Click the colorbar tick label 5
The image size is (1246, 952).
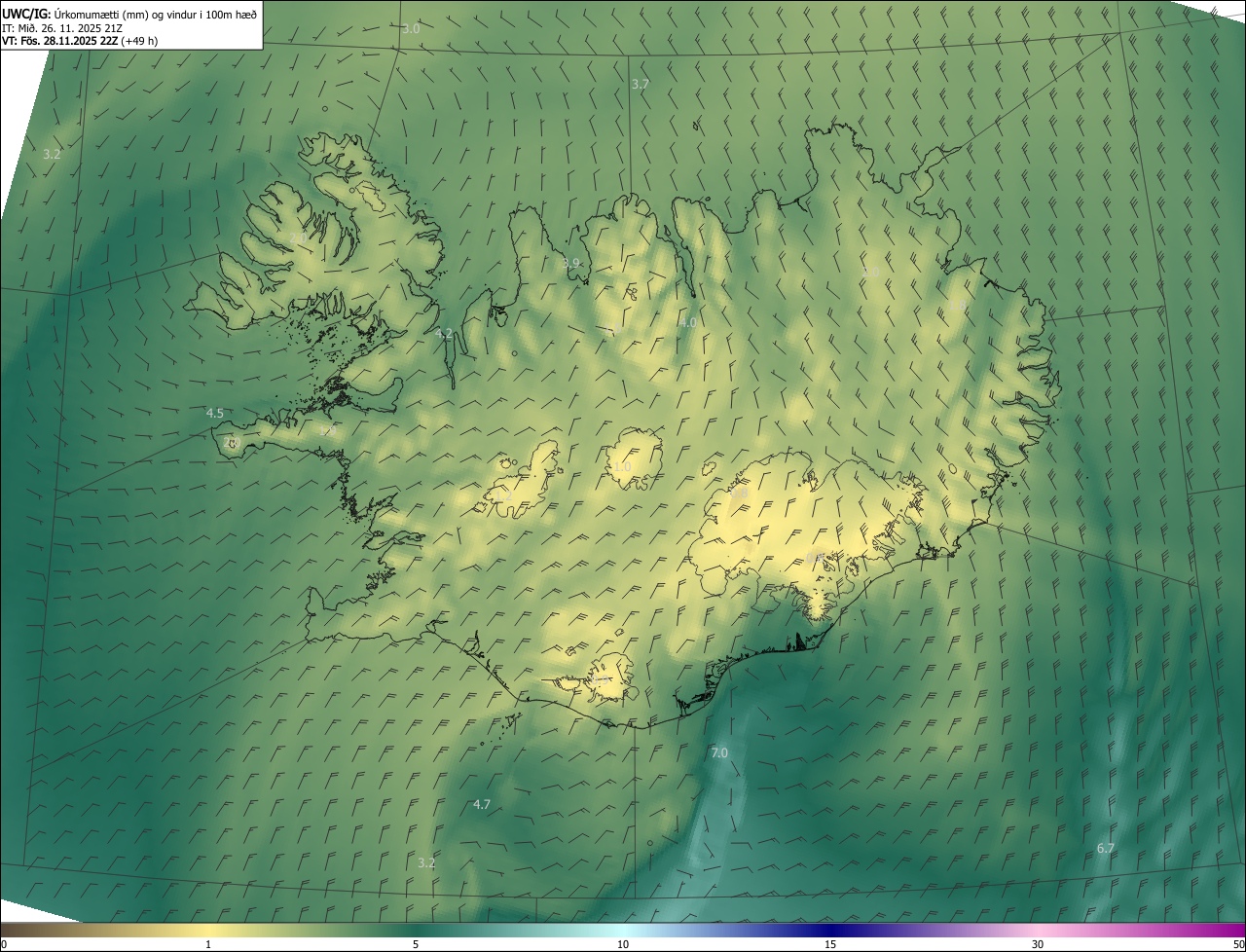(x=416, y=944)
